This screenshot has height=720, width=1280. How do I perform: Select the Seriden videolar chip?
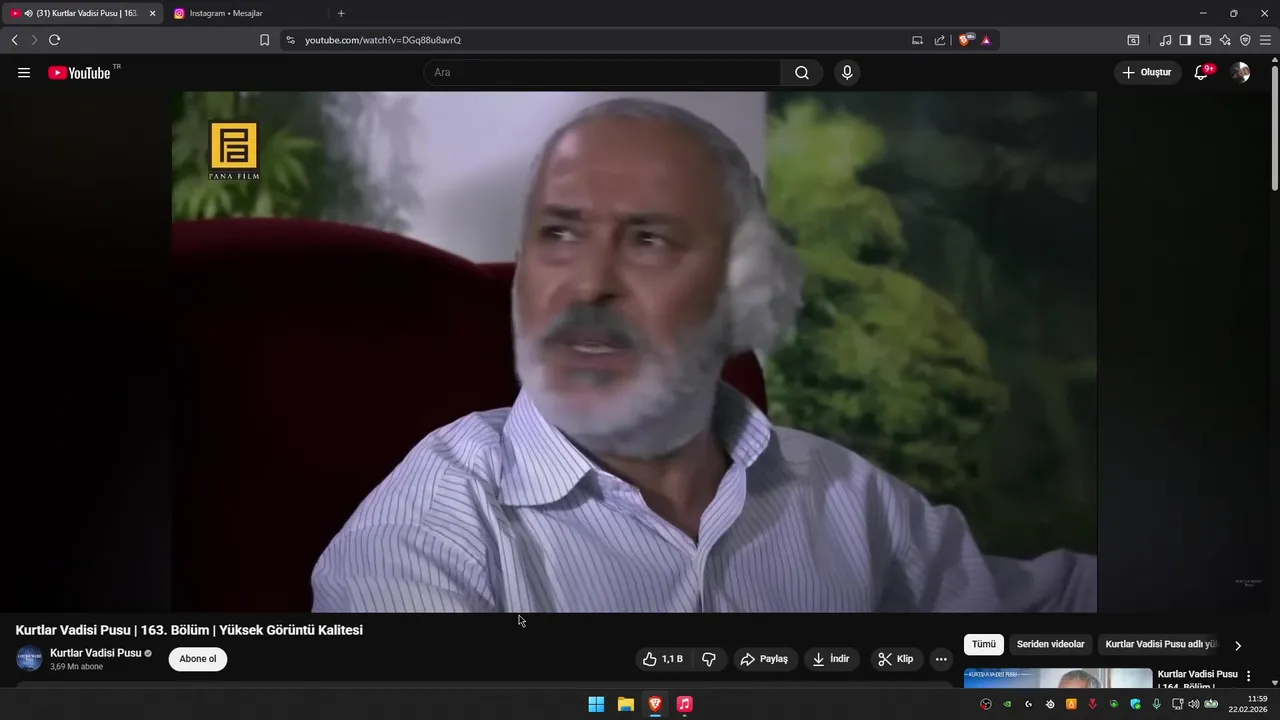pos(1050,645)
